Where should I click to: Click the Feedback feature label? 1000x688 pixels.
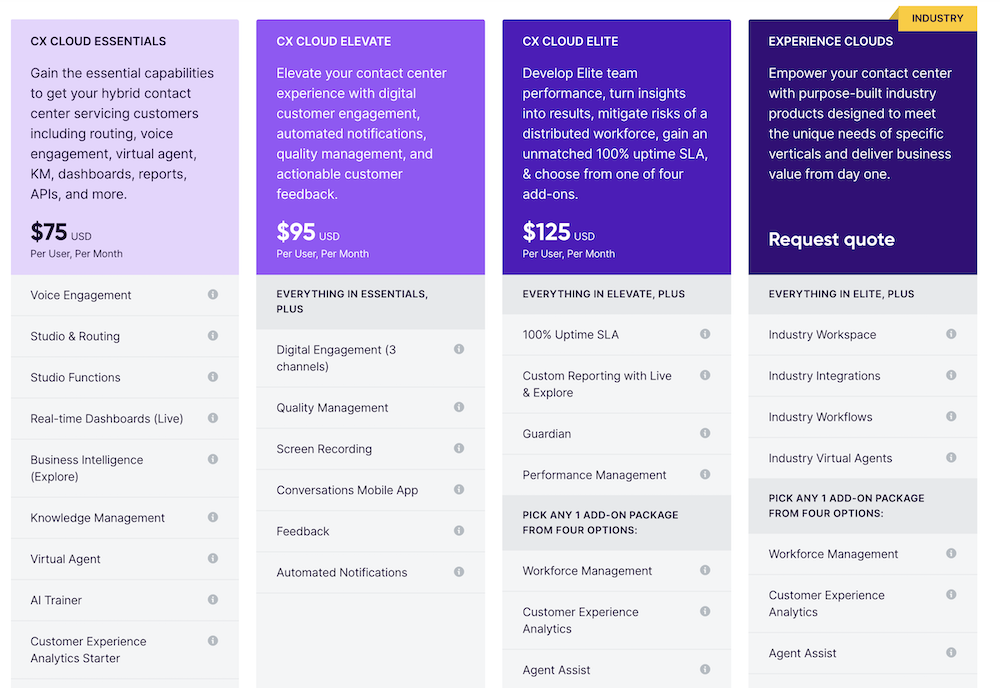coord(303,531)
